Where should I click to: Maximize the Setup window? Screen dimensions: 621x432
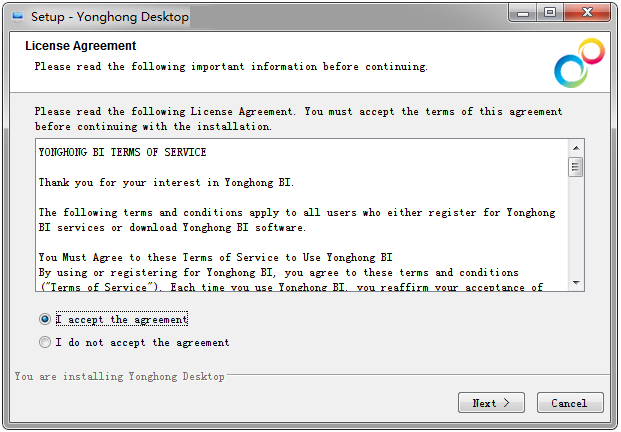tap(550, 13)
